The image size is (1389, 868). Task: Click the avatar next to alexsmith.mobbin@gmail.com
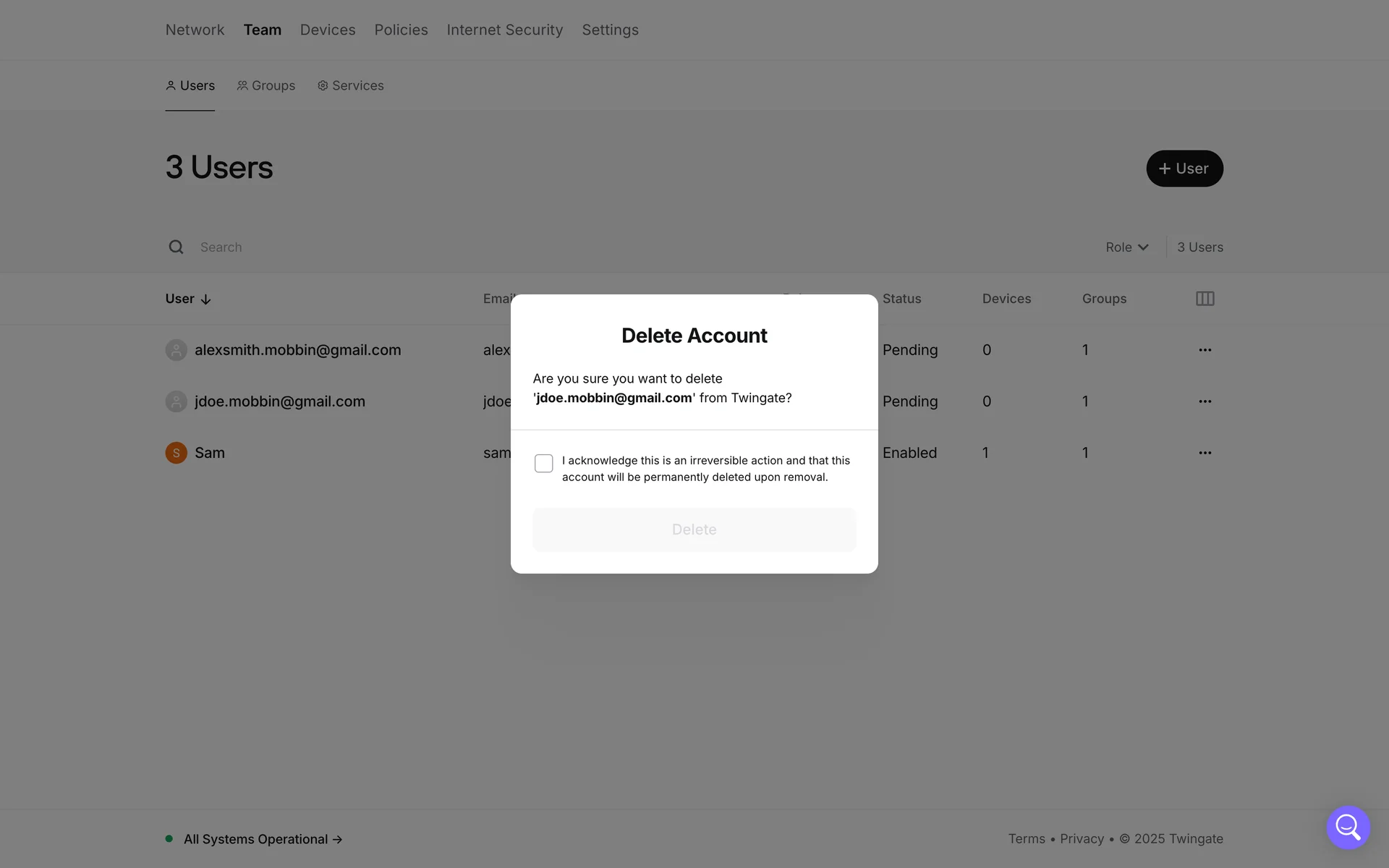click(x=176, y=350)
